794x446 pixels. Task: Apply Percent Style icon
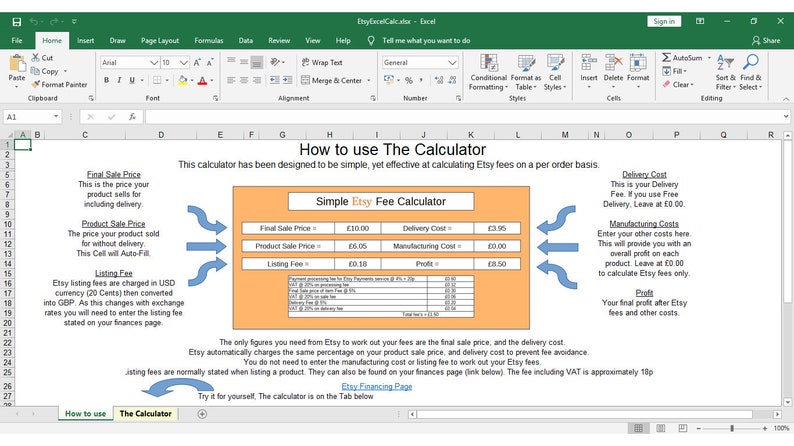[x=409, y=80]
